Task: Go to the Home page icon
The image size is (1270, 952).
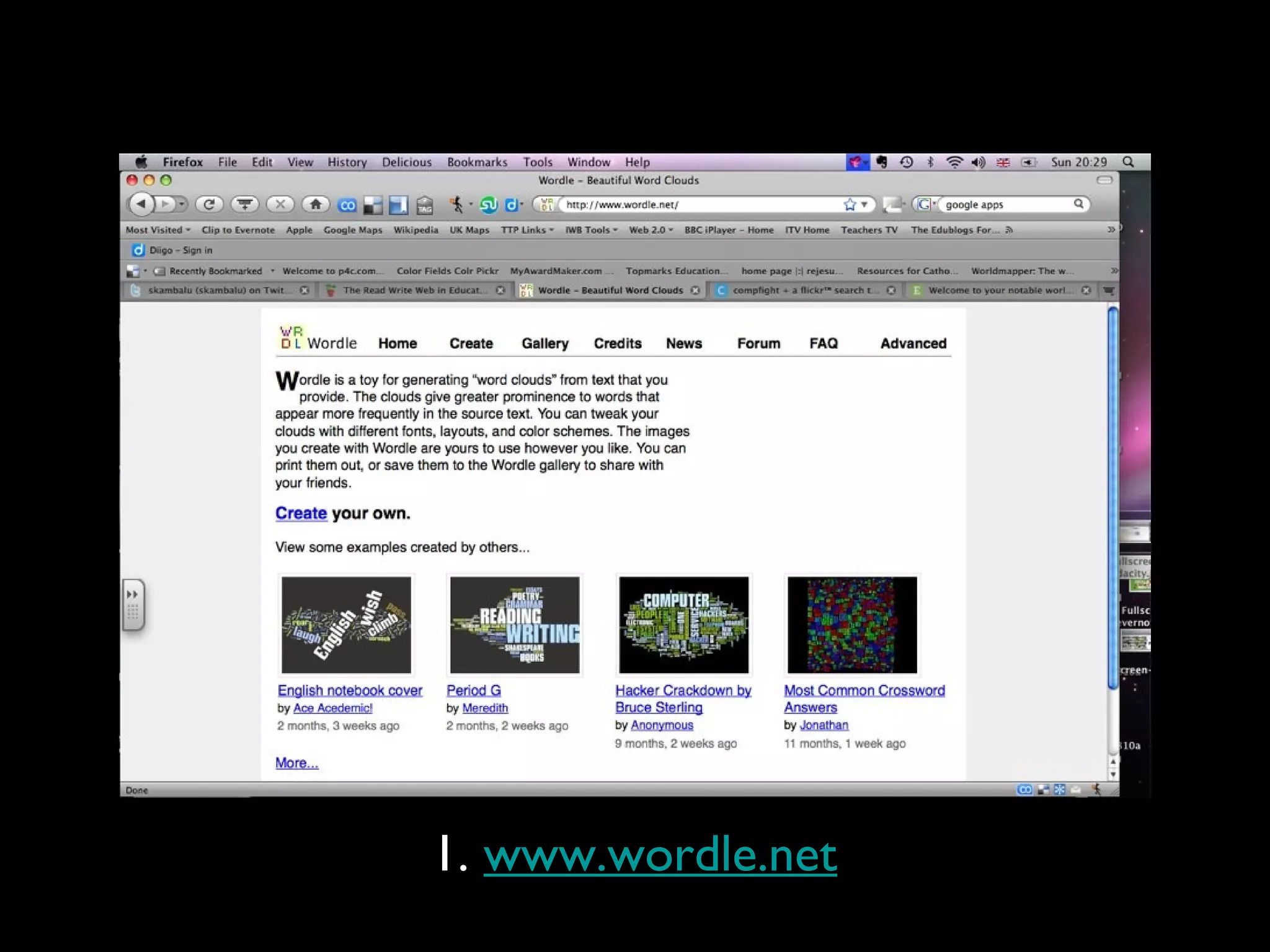Action: (x=316, y=204)
